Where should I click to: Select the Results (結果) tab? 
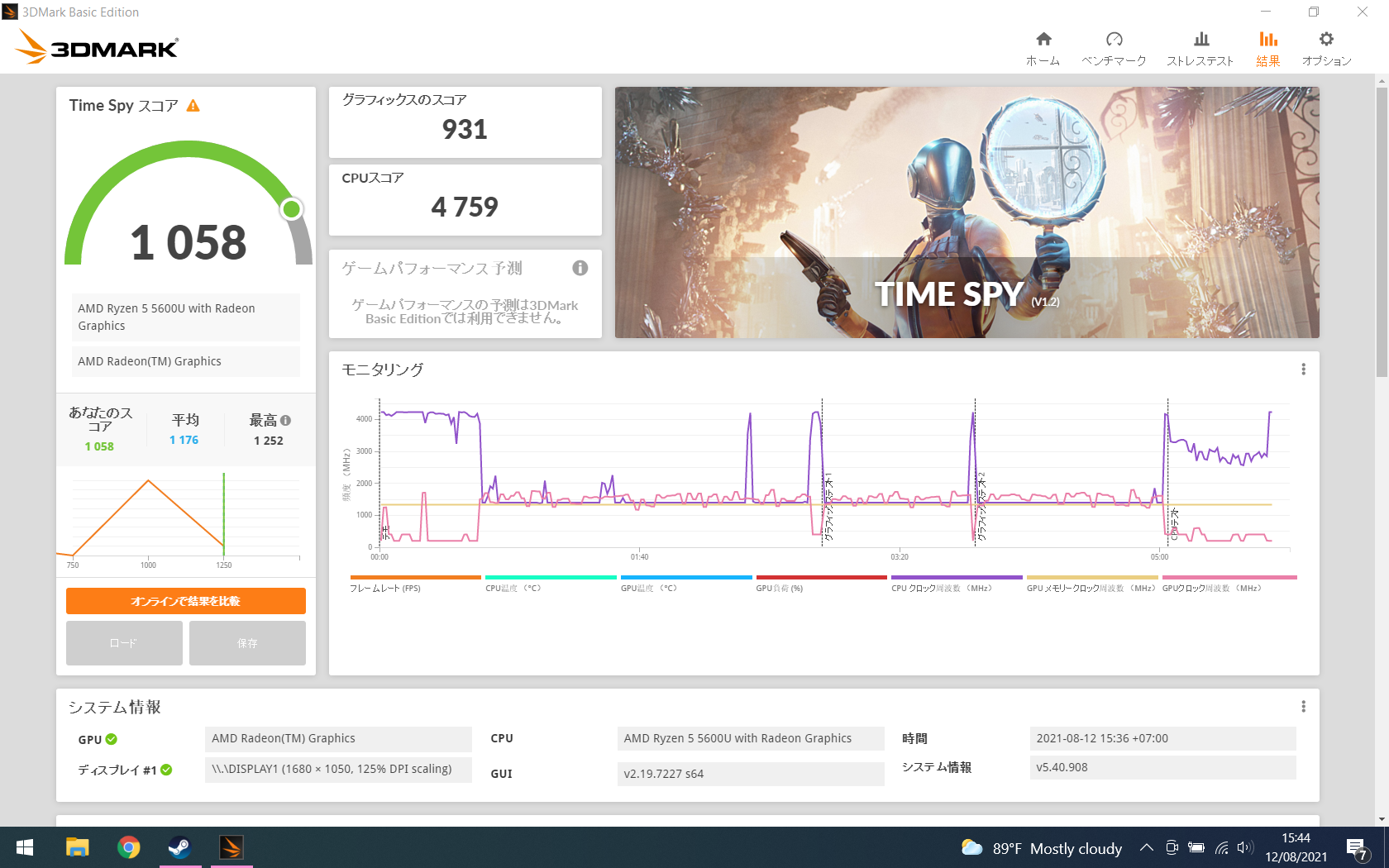click(1267, 49)
